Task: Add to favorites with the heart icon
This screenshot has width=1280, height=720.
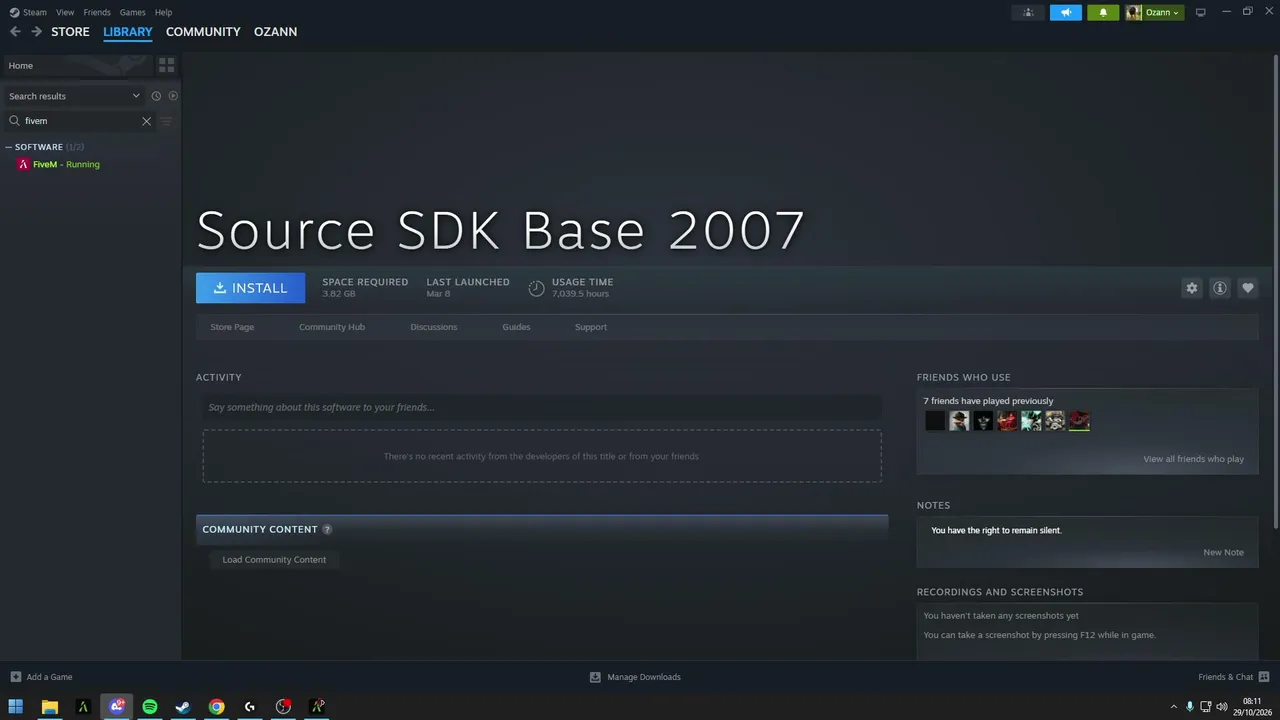Action: (x=1247, y=288)
